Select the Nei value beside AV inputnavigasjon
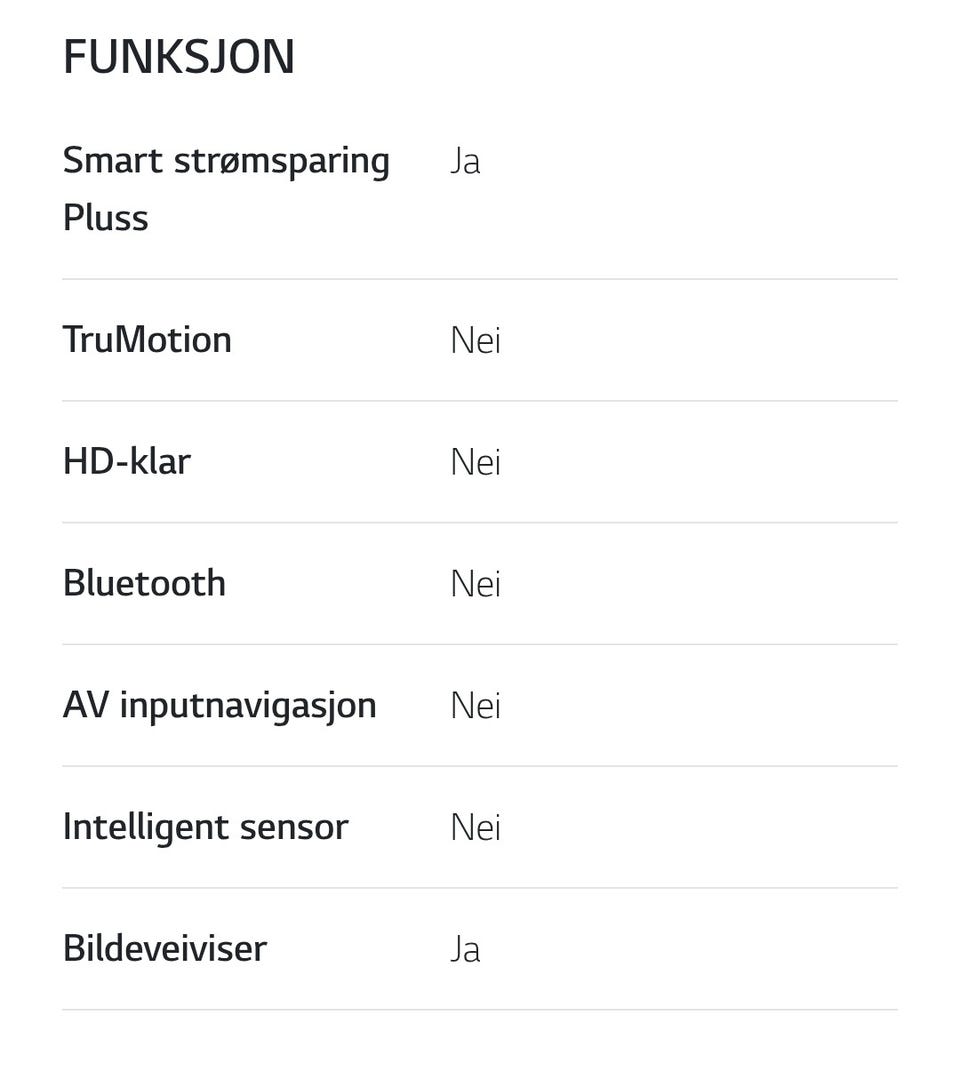The height and width of the screenshot is (1071, 960). 475,706
